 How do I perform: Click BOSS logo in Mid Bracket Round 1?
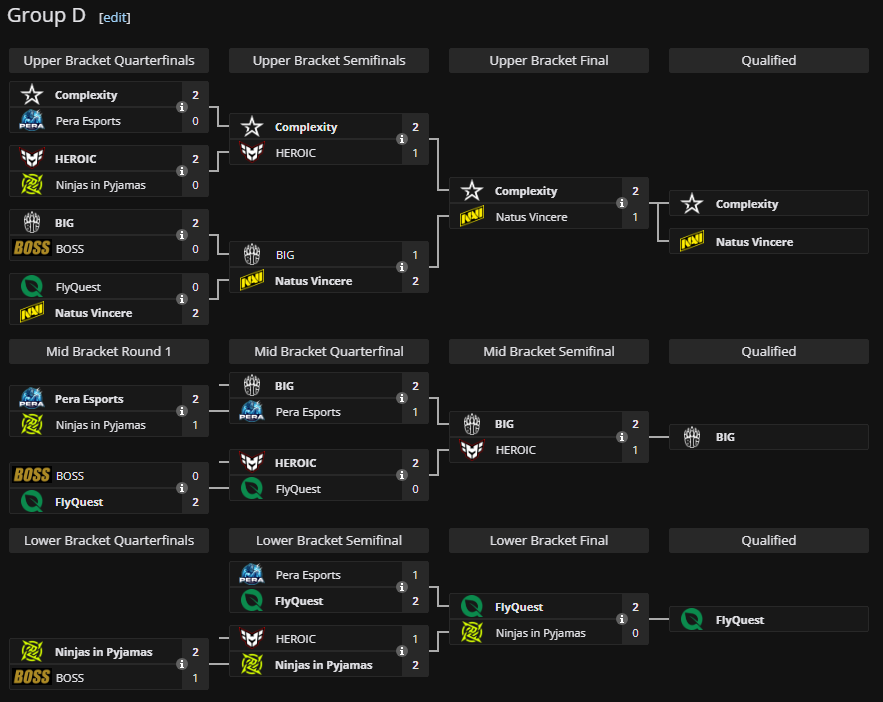(32, 476)
